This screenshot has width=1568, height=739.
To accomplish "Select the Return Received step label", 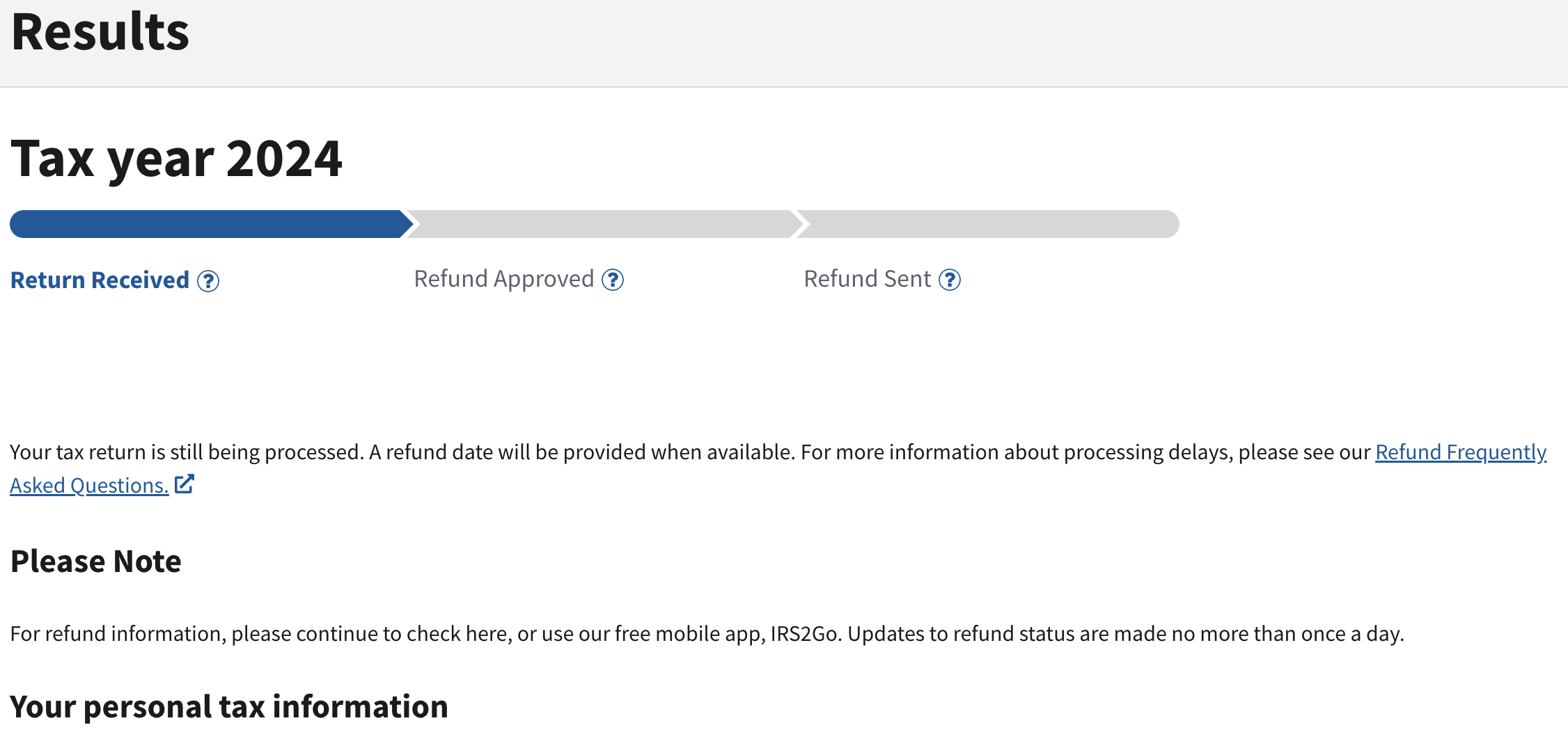I will 100,280.
